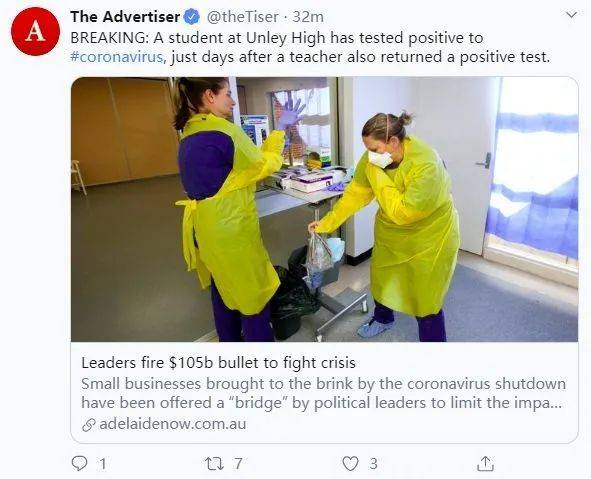591x479 pixels.
Task: Open the reply speech bubble icon
Action: pyautogui.click(x=79, y=463)
